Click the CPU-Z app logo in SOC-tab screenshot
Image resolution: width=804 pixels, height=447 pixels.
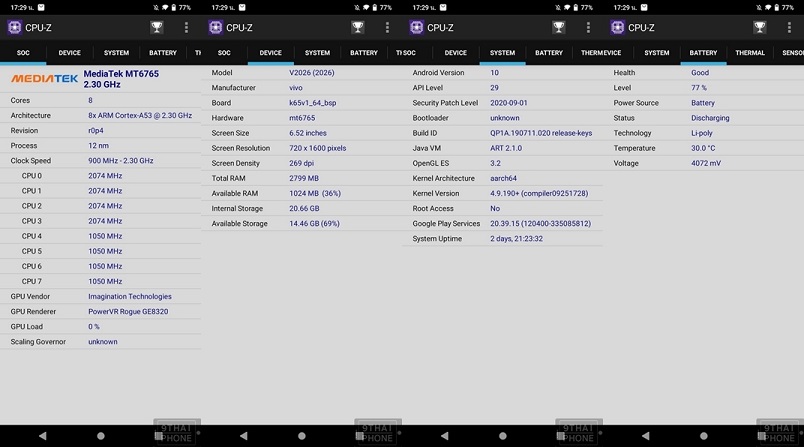pos(14,27)
